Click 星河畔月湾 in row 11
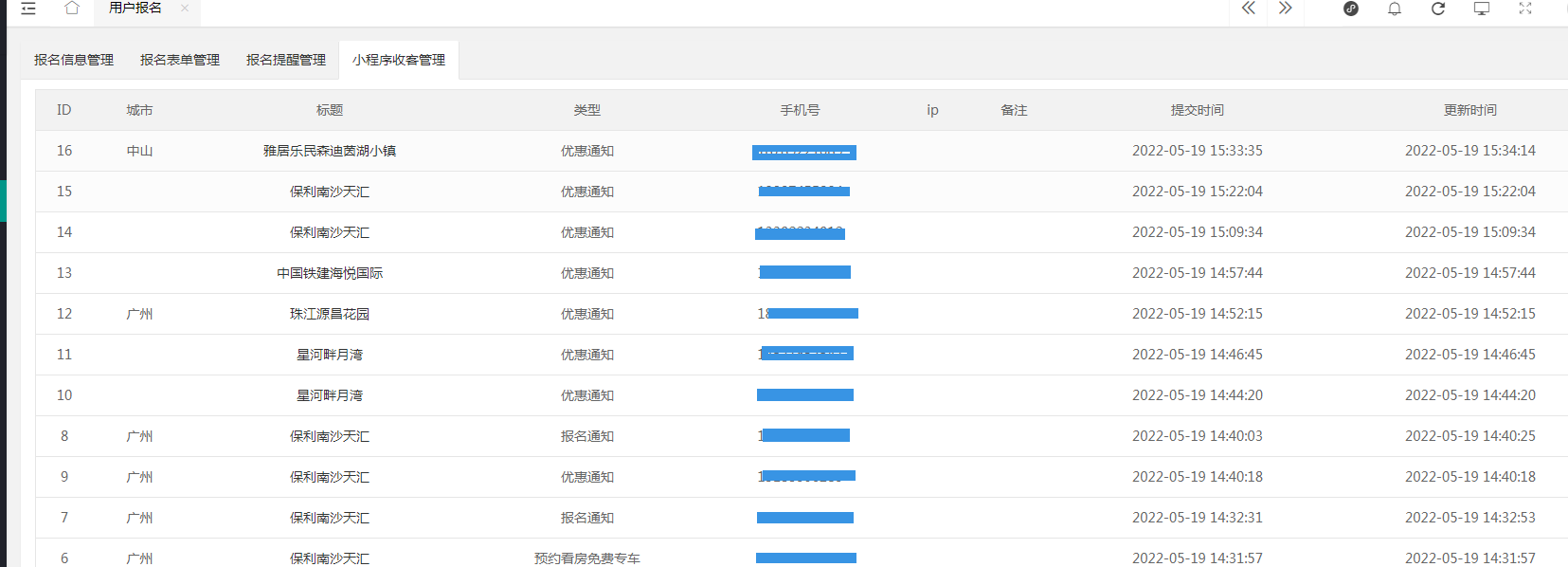This screenshot has width=1568, height=567. 330,355
